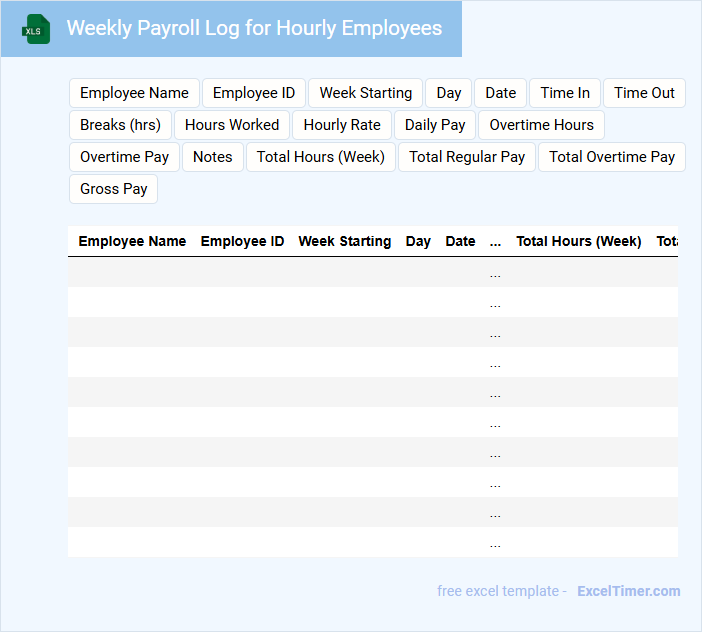Select the Employee Name tag
This screenshot has width=702, height=632.
pyautogui.click(x=134, y=93)
